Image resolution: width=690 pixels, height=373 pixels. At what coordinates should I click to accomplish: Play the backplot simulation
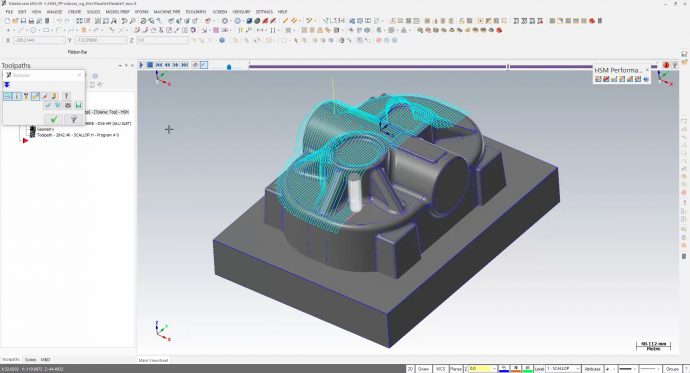click(141, 65)
